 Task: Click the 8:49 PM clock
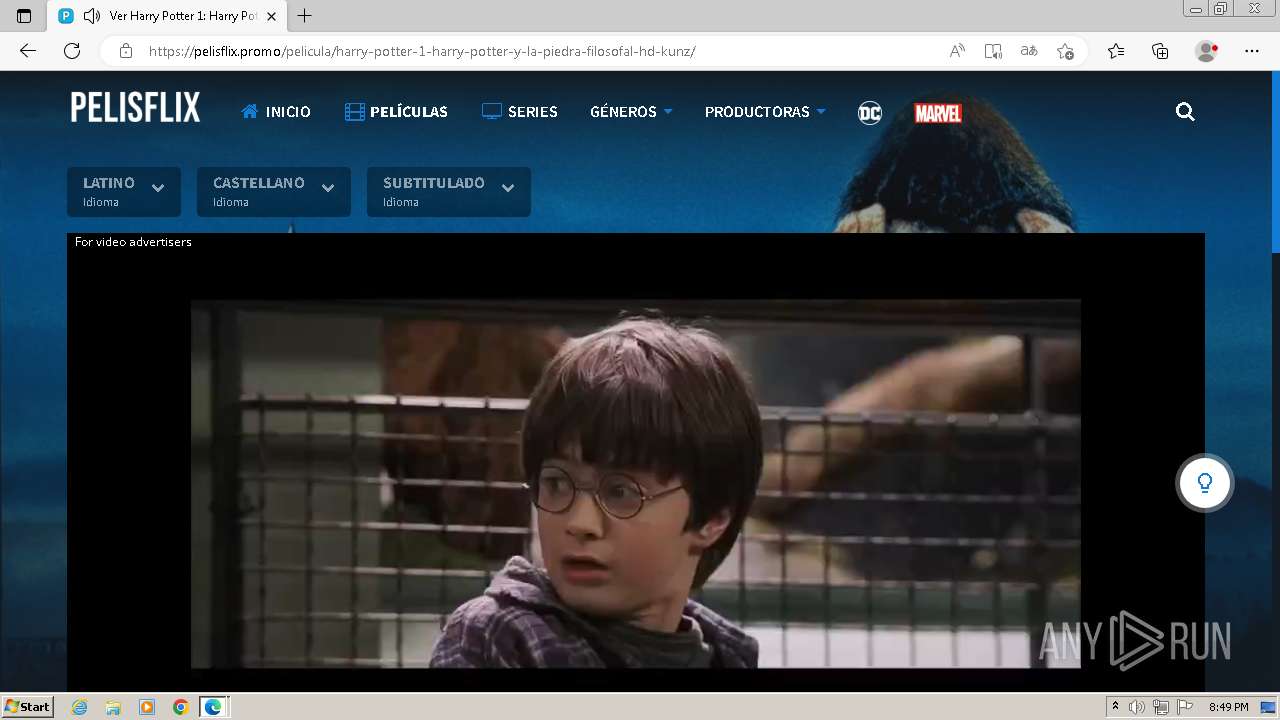(1228, 707)
